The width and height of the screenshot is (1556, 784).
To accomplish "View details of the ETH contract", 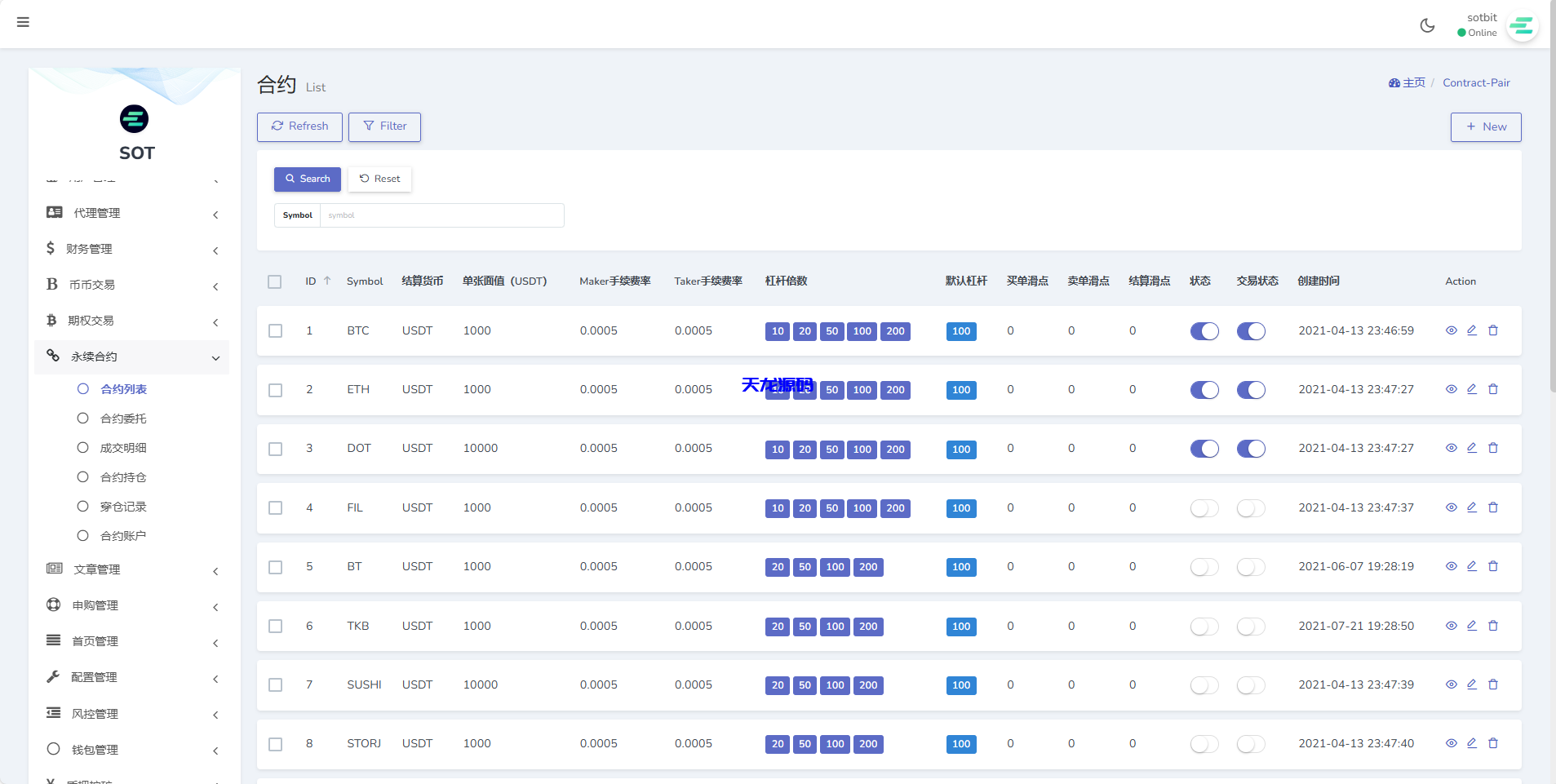I will [1452, 389].
